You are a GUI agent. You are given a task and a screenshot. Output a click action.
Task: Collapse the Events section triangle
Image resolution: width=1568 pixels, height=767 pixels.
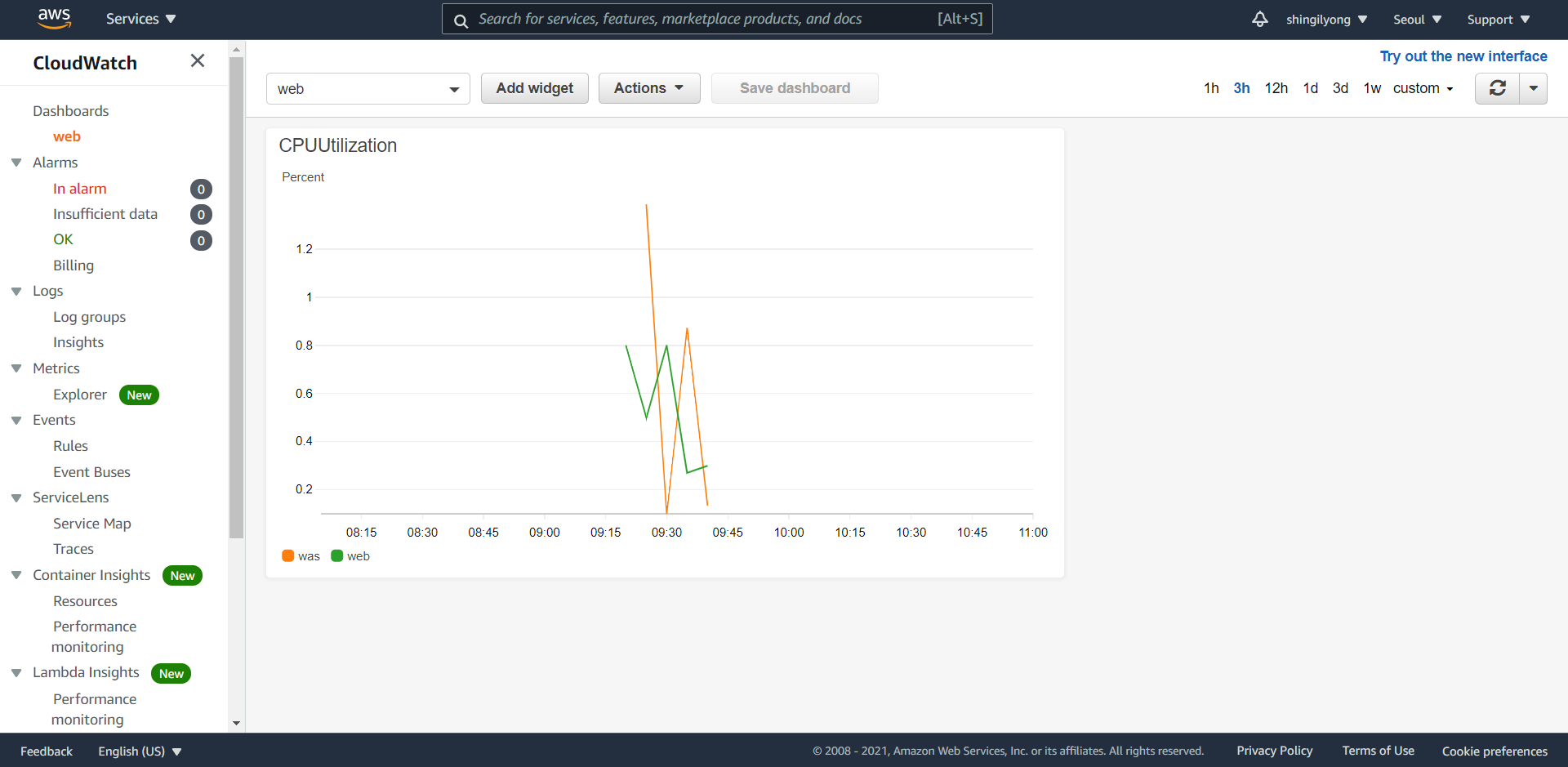tap(16, 420)
